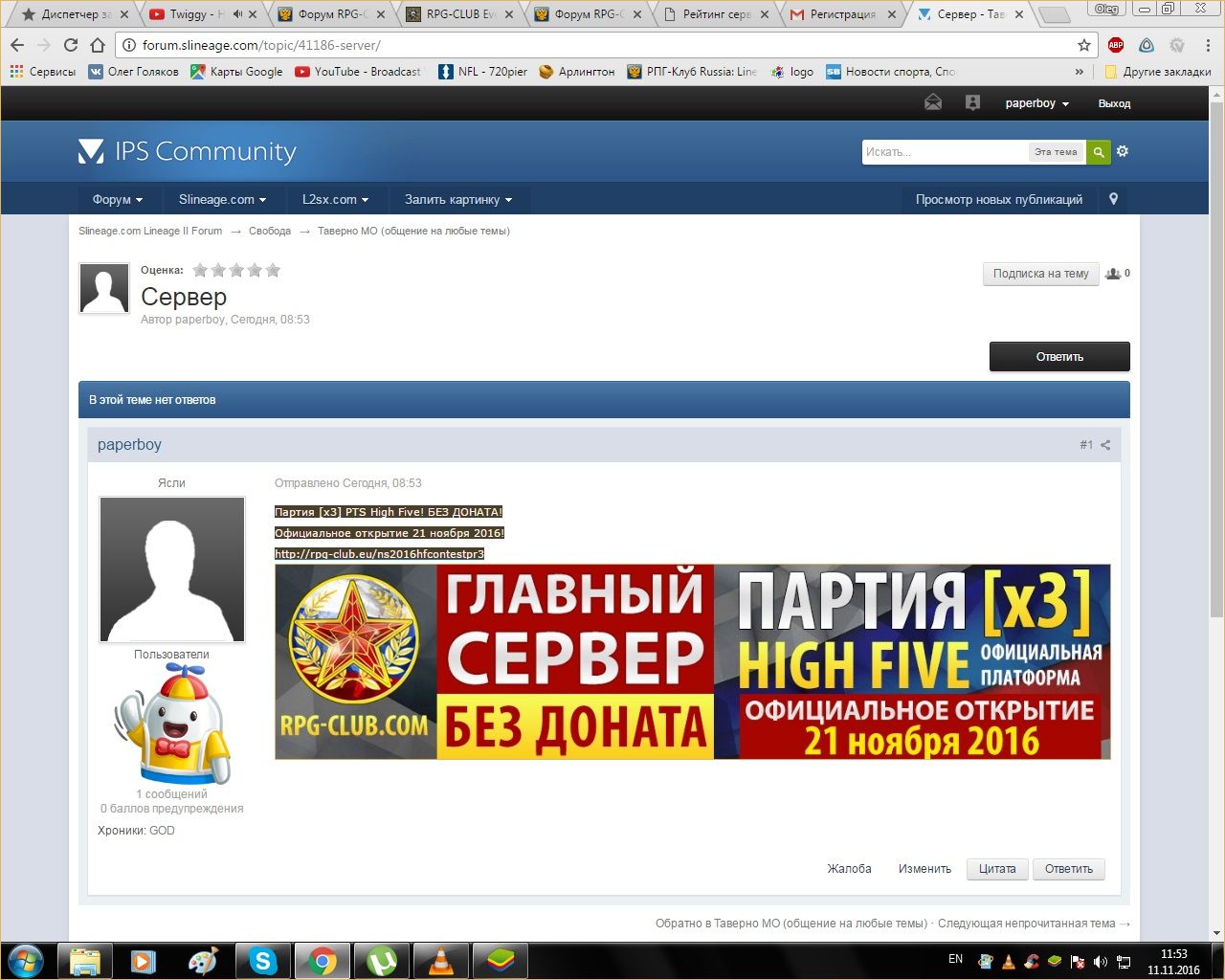Open VLC media player from the taskbar
1225x980 pixels.
click(x=440, y=961)
